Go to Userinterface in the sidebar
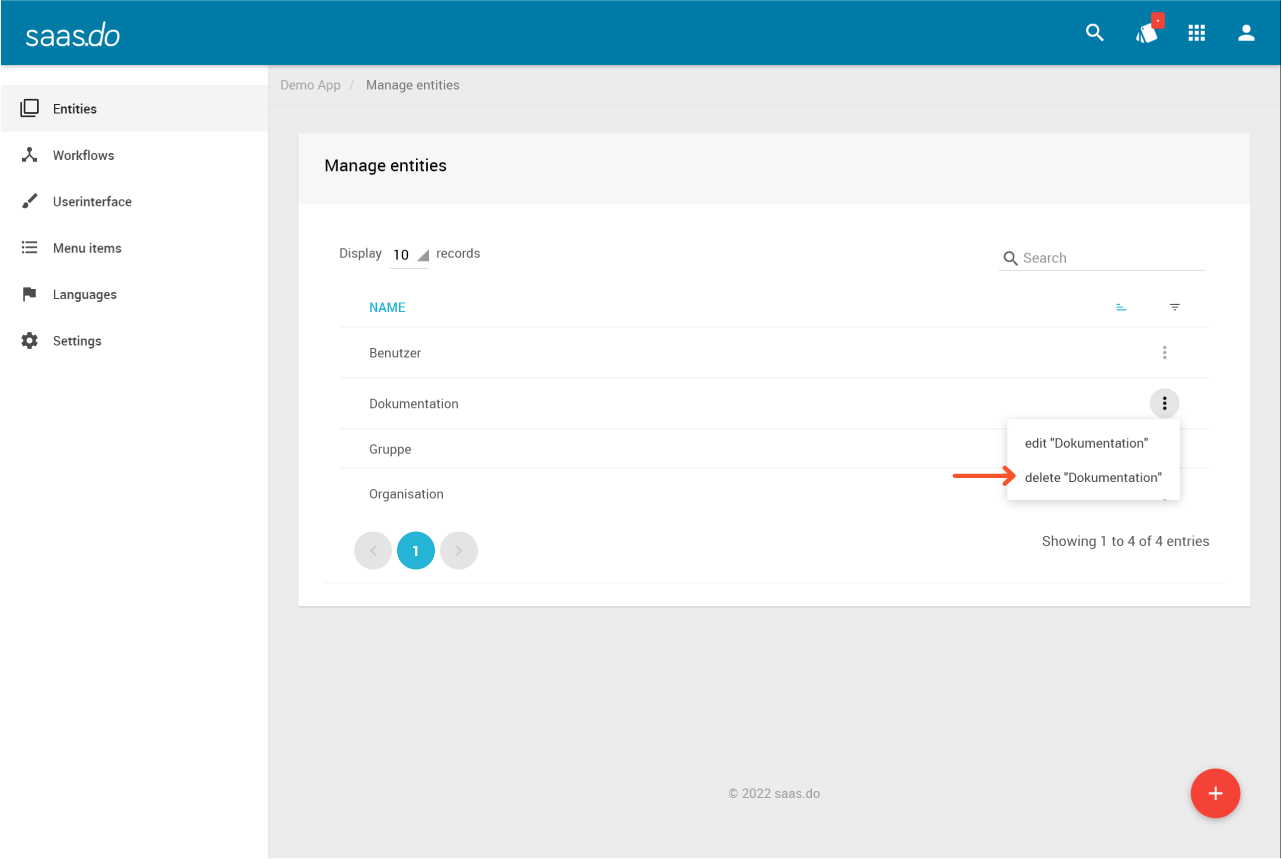The width and height of the screenshot is (1281, 859). 92,202
